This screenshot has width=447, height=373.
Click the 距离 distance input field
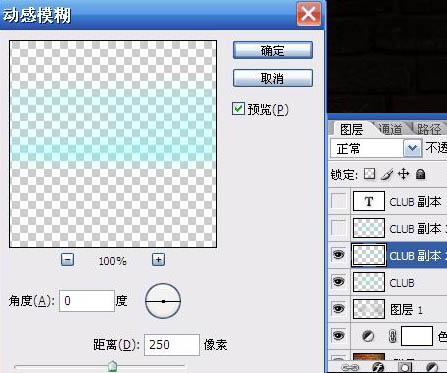point(172,345)
